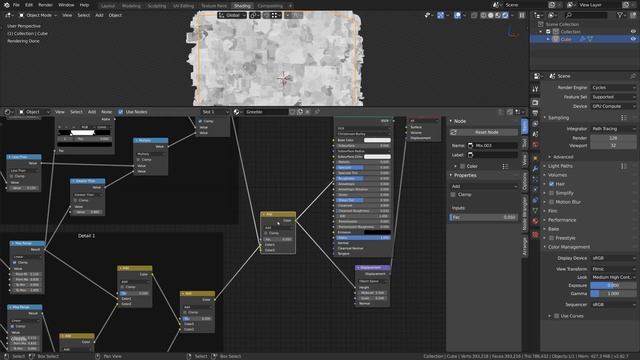This screenshot has width=640, height=360.
Task: Switch viewport to material preview shading
Action: pyautogui.click(x=498, y=15)
